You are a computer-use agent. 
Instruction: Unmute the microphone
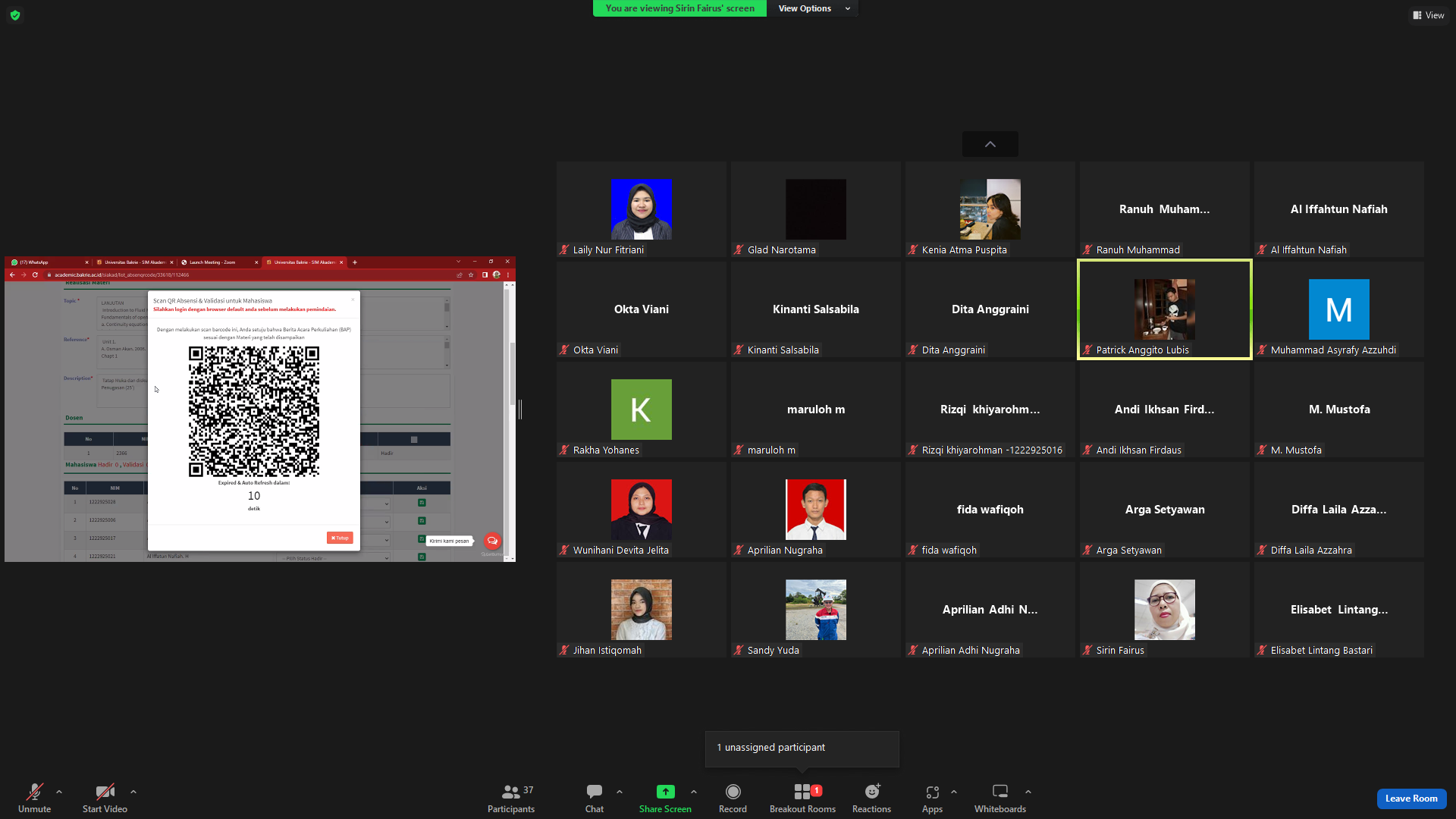34,799
